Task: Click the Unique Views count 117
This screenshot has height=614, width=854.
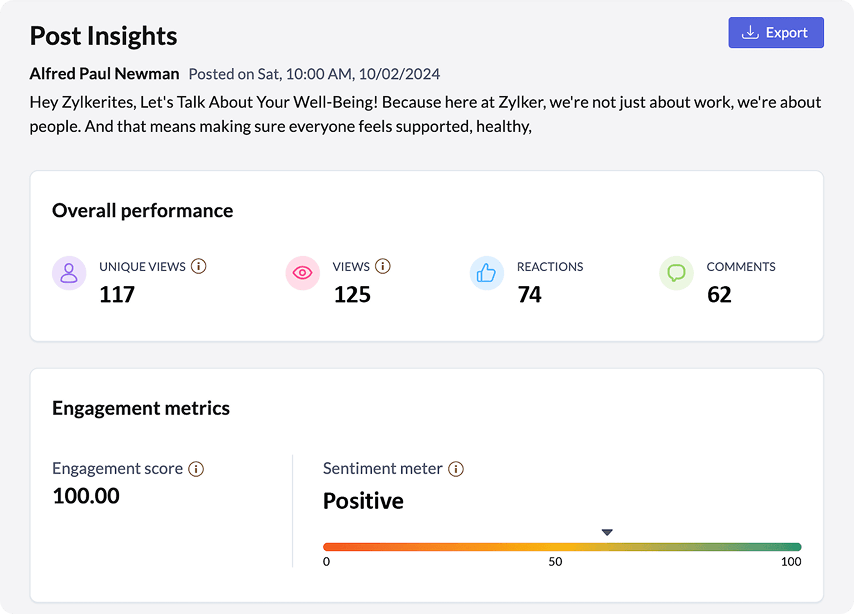Action: tap(117, 294)
